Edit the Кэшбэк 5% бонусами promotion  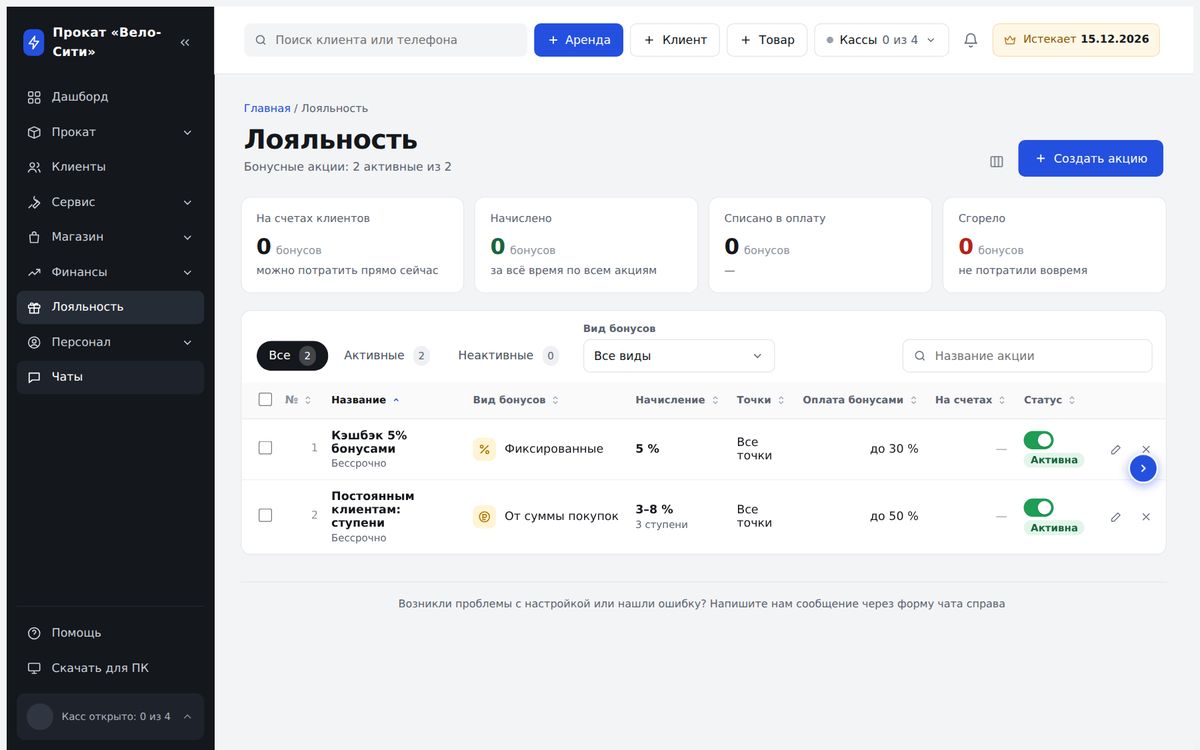[1116, 449]
